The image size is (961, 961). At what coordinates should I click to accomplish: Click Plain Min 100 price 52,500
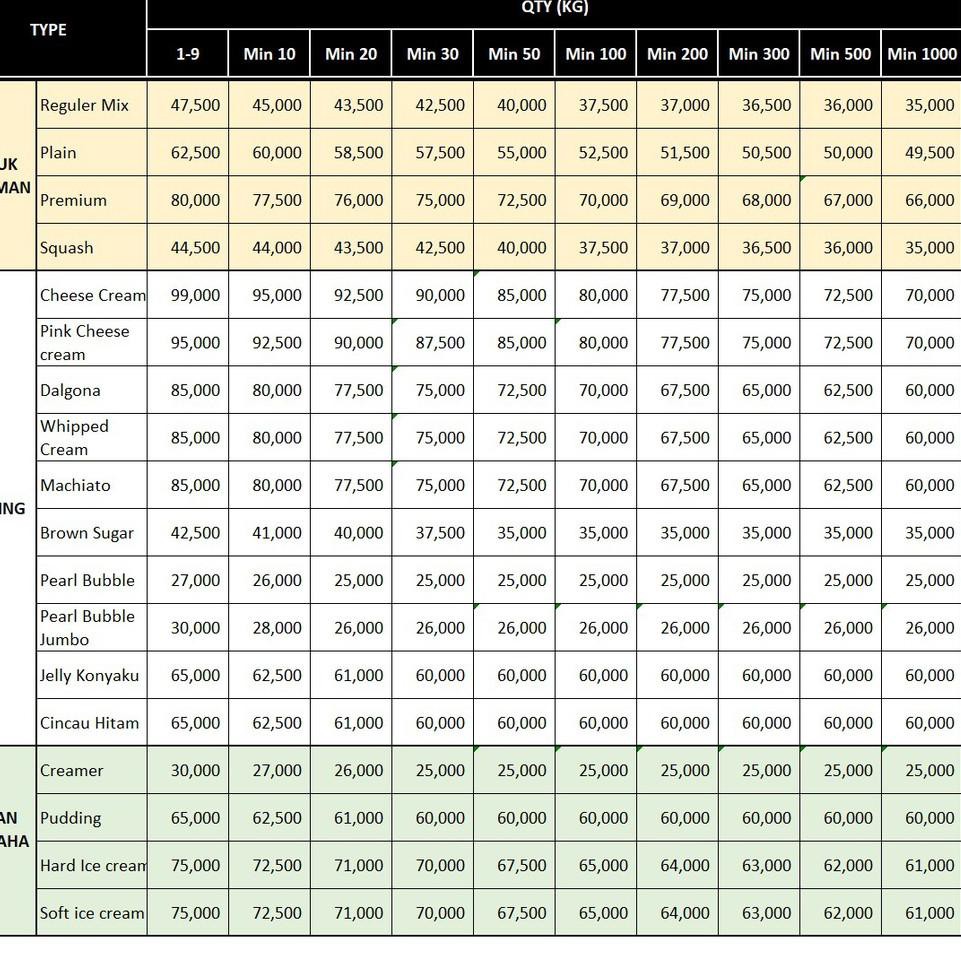coord(595,152)
